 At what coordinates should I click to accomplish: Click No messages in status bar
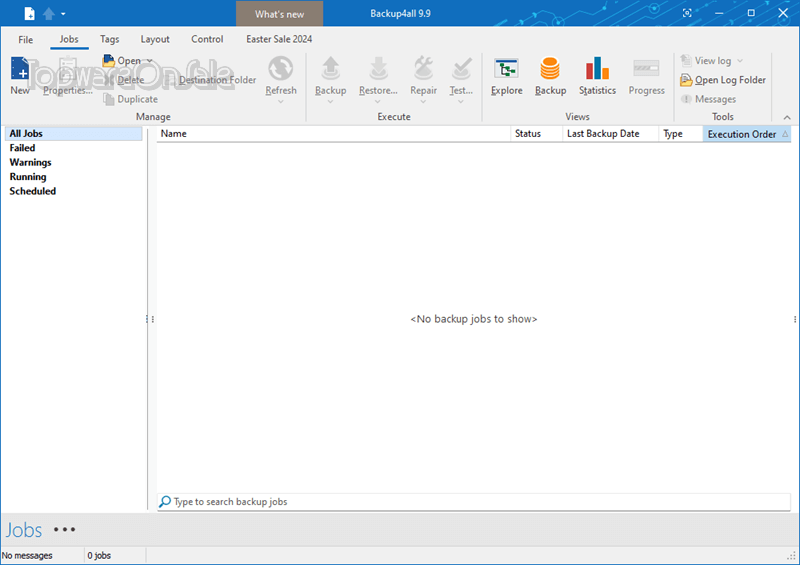pyautogui.click(x=27, y=555)
